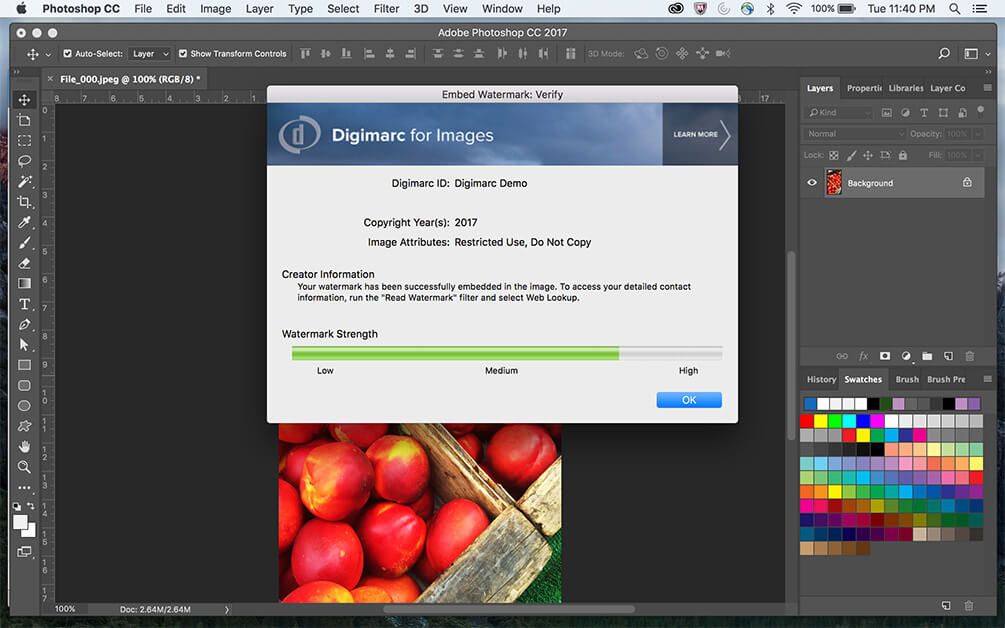This screenshot has height=628, width=1005.
Task: Click Learn More on Digimarc banner
Action: click(x=700, y=135)
